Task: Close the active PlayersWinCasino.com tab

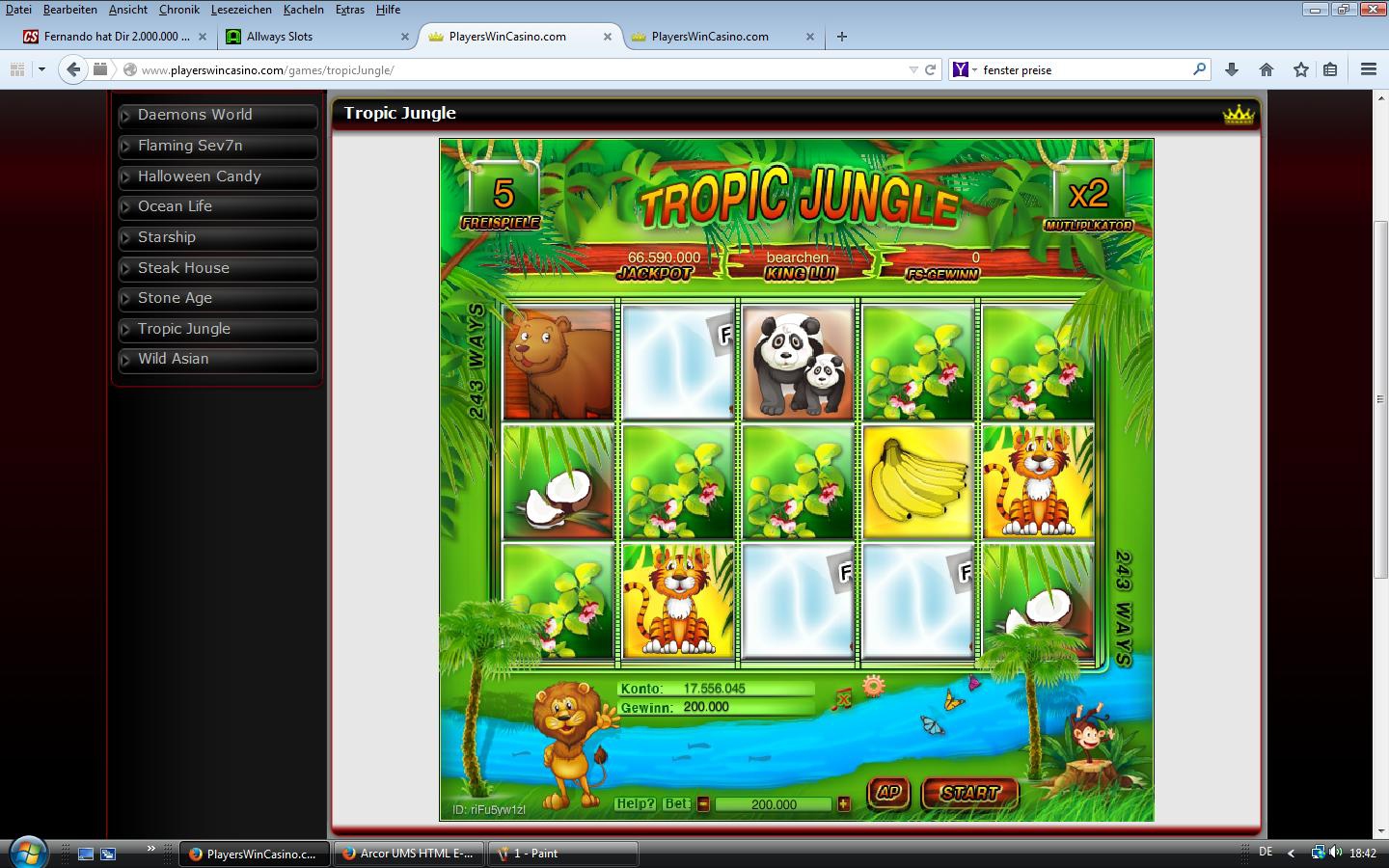Action: pos(608,37)
